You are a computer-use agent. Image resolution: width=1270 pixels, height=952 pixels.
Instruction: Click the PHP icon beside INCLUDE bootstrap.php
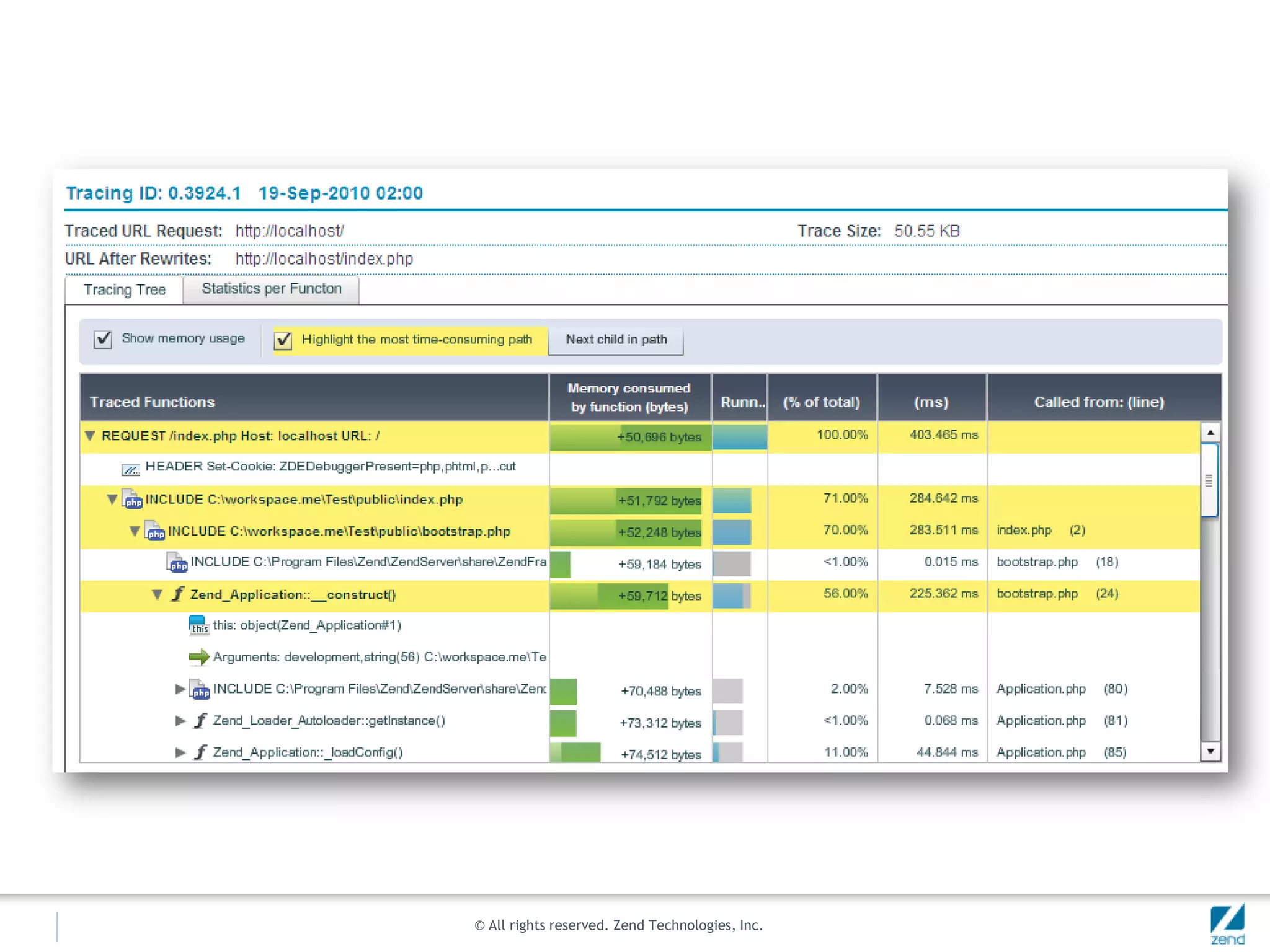(x=154, y=531)
